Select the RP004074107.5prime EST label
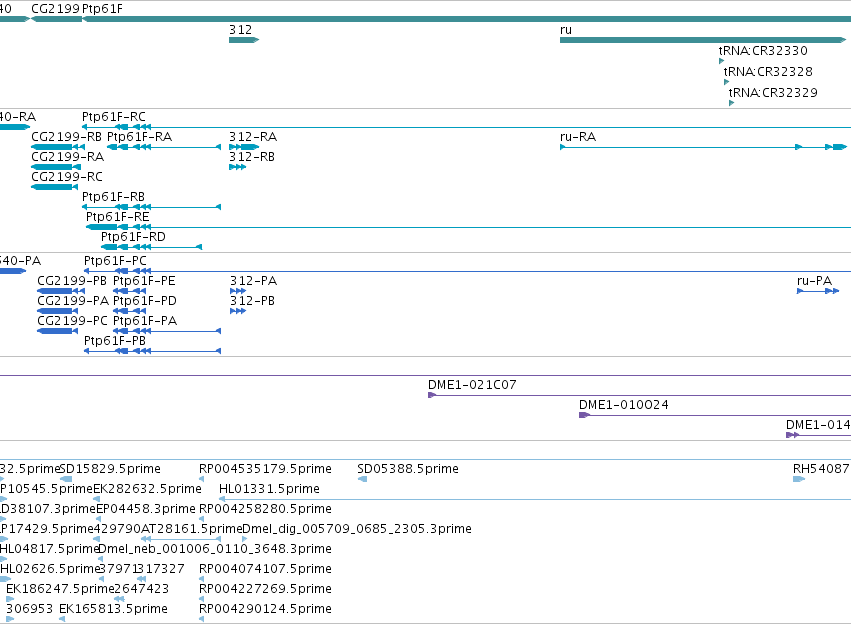 [x=265, y=569]
